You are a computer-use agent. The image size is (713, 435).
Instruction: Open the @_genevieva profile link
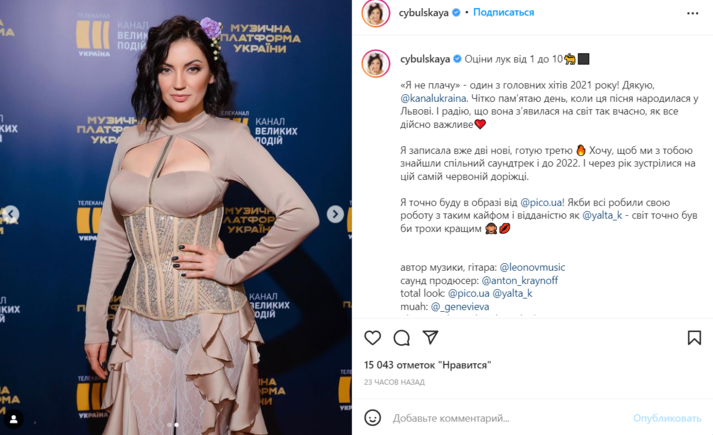(460, 307)
